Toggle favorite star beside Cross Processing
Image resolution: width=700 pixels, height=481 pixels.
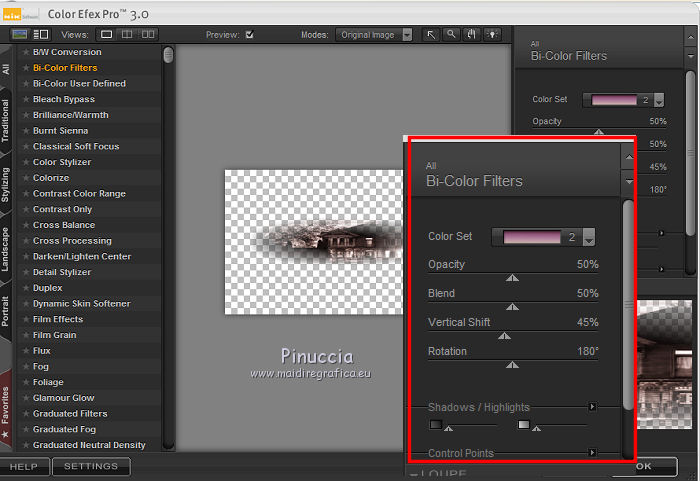tap(26, 241)
